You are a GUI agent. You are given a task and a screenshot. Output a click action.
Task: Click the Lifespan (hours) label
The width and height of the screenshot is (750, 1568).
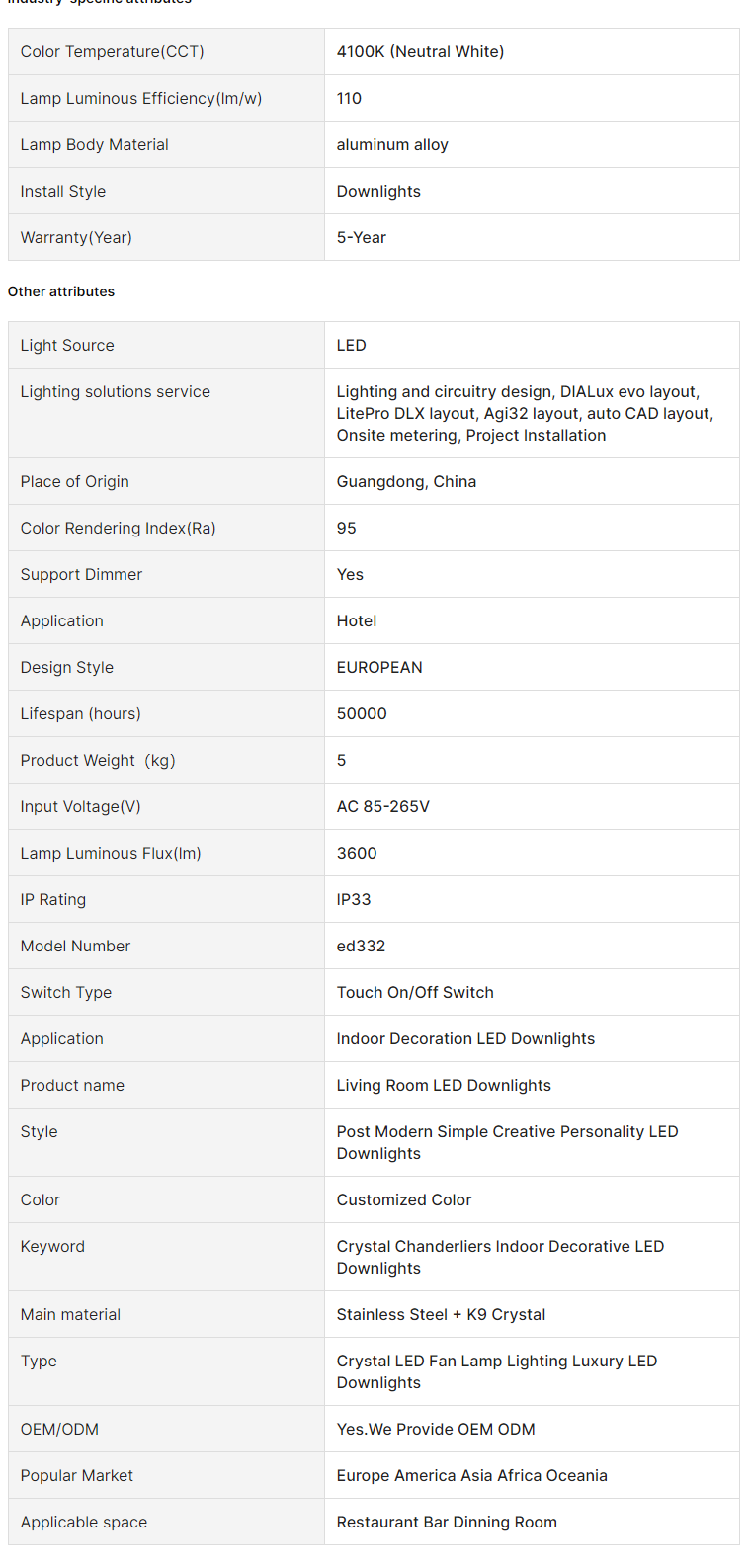pos(80,713)
